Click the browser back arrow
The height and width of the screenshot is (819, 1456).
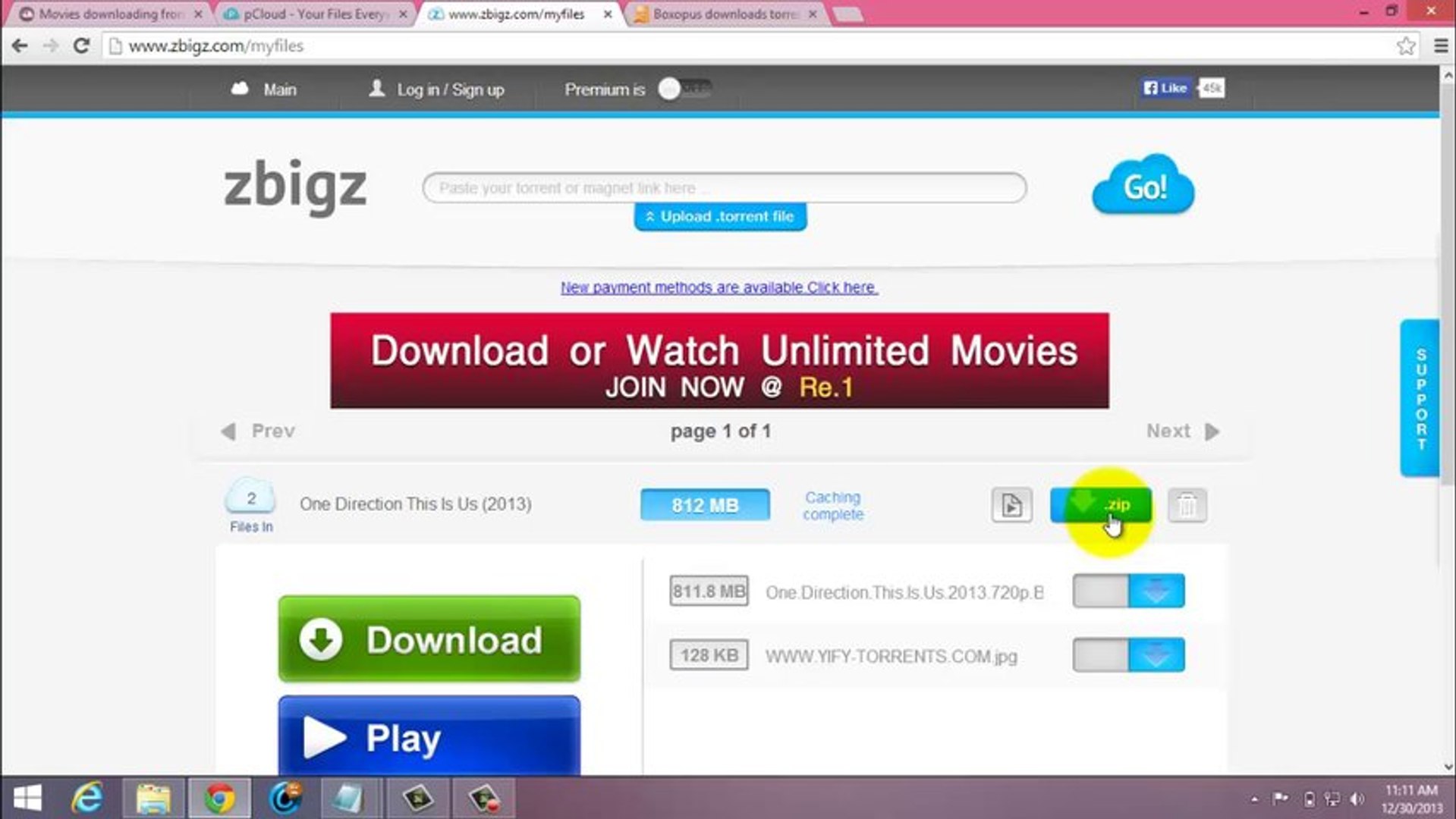coord(20,46)
